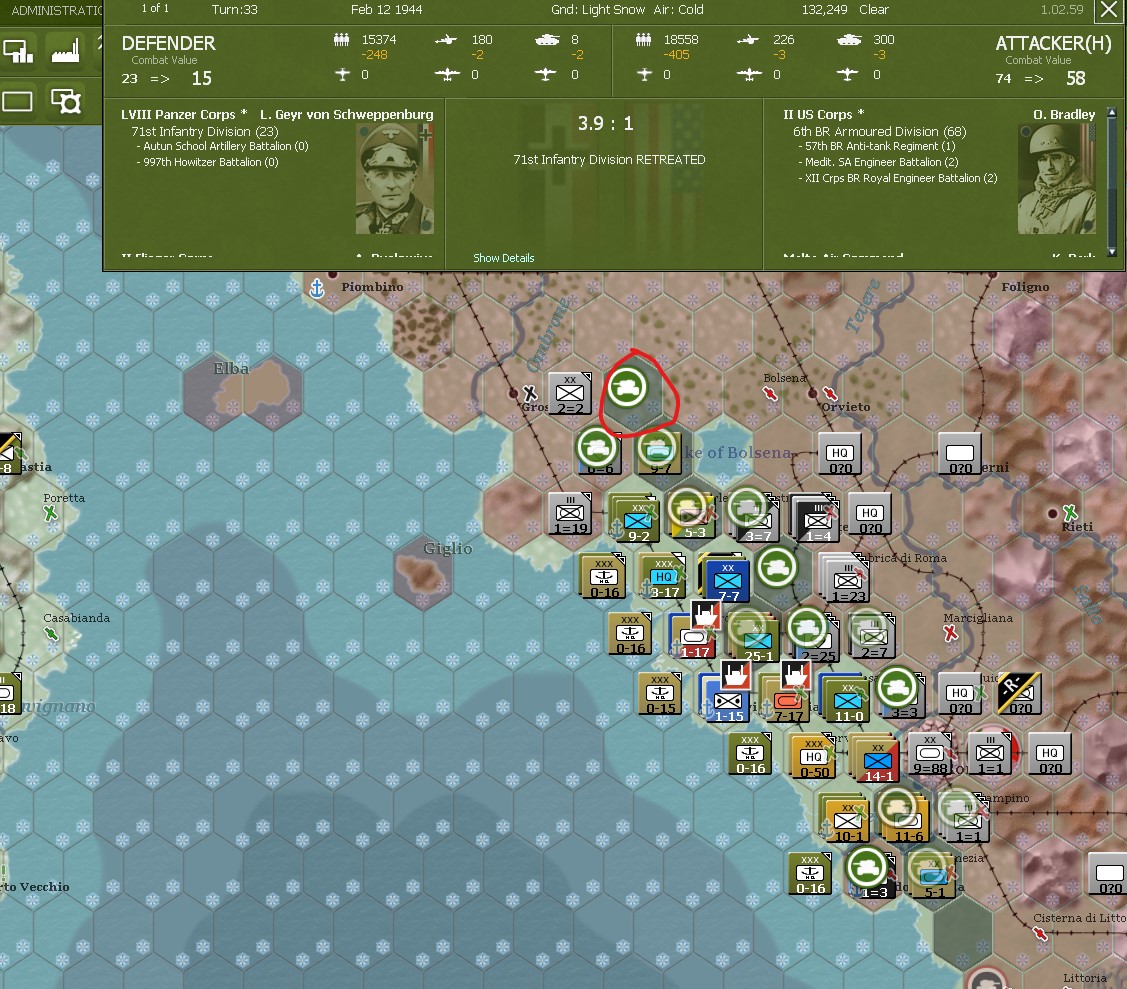Click the 1-17 counter with ship symbol
1127x989 pixels.
pyautogui.click(x=695, y=637)
